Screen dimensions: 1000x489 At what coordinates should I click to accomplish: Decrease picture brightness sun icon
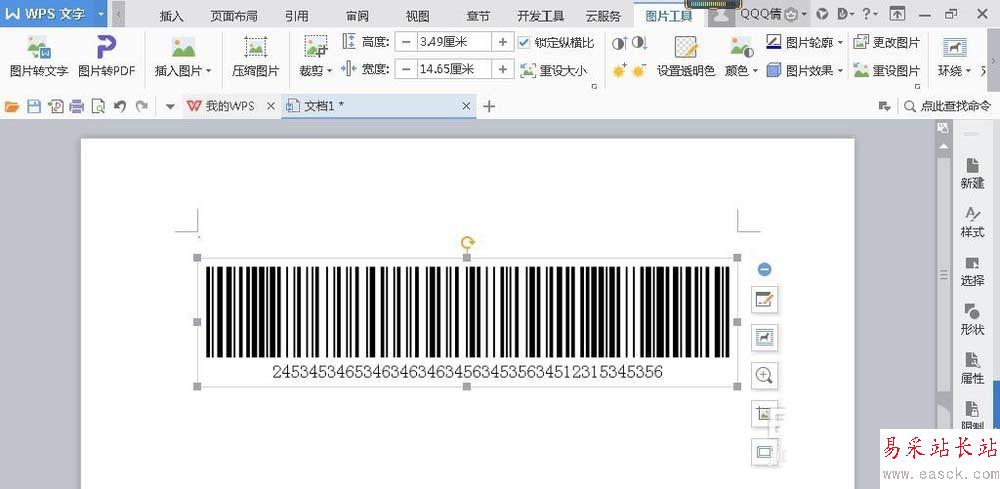tap(639, 71)
